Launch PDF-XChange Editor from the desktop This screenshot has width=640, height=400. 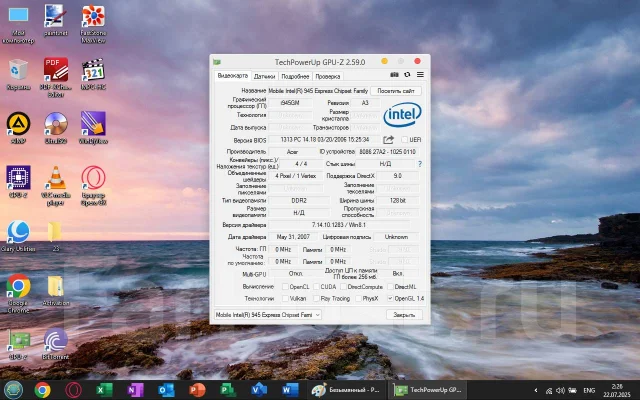click(x=56, y=78)
